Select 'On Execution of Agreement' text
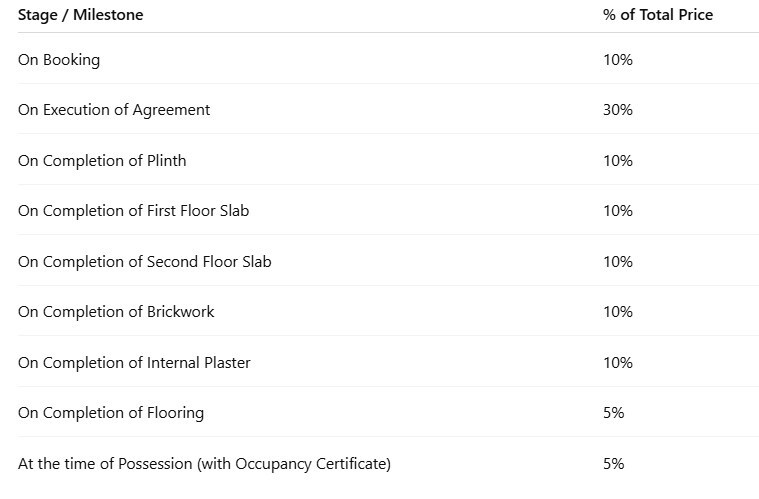Screen dimensions: 759x499 point(114,110)
